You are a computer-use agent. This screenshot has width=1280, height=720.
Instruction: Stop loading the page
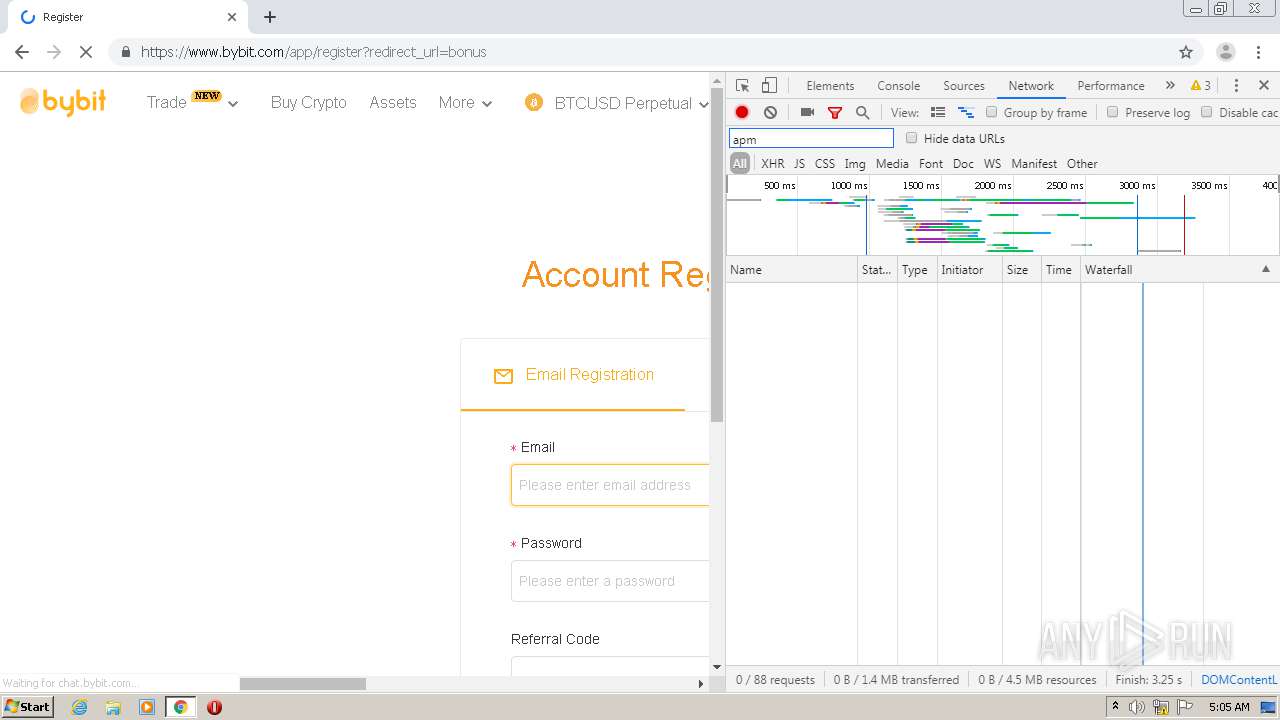[86, 52]
